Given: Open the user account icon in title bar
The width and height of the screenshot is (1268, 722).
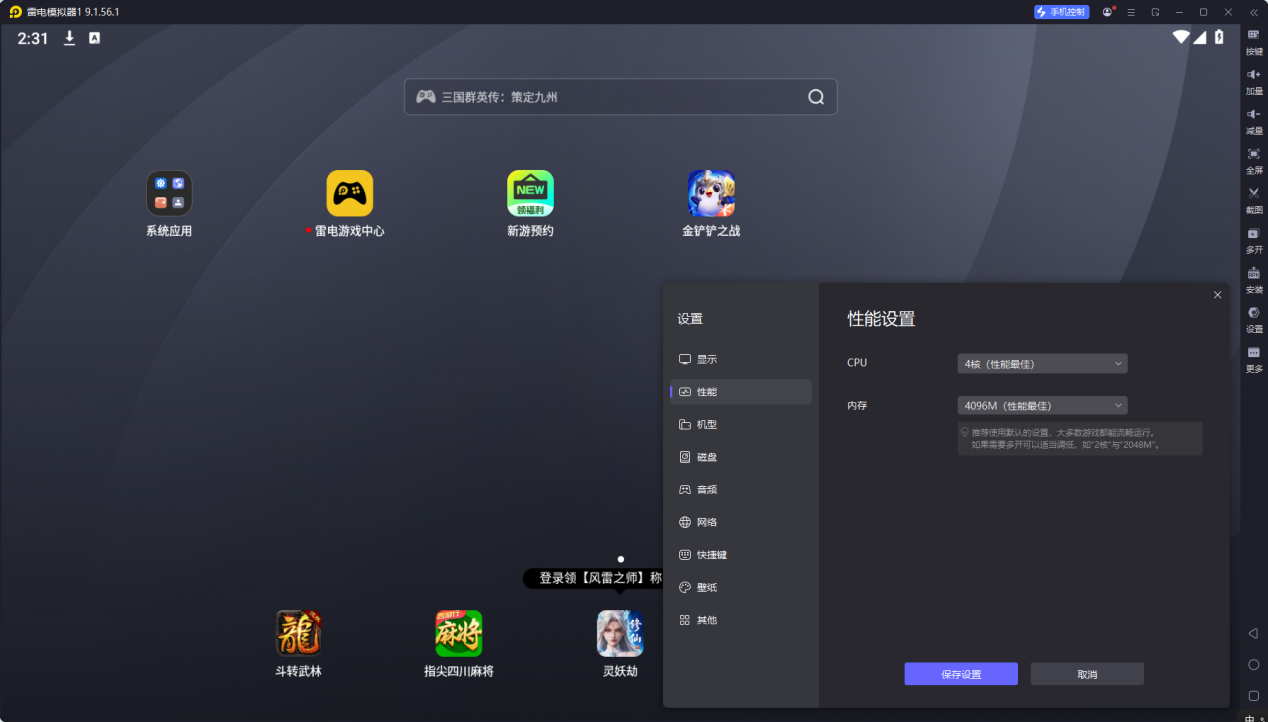Looking at the screenshot, I should click(x=1107, y=12).
